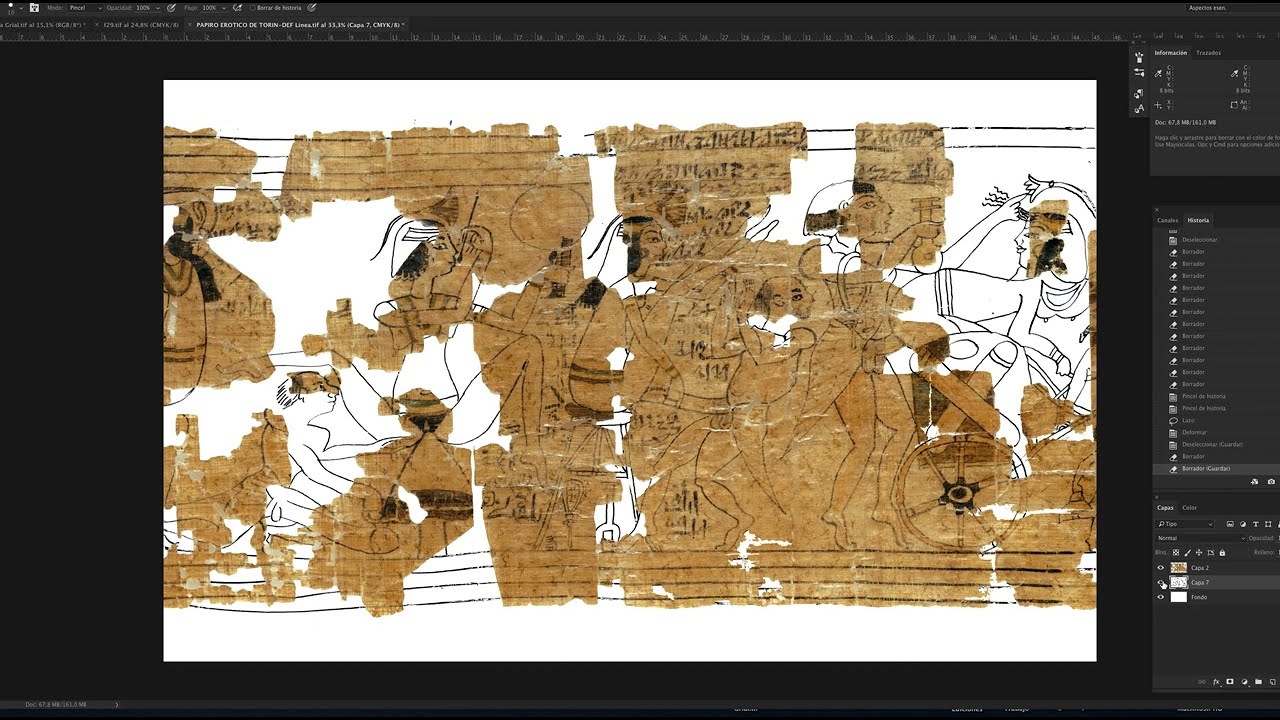1280x720 pixels.
Task: Toggle pressure for size icon after Borrar de historia
Action: [x=311, y=8]
